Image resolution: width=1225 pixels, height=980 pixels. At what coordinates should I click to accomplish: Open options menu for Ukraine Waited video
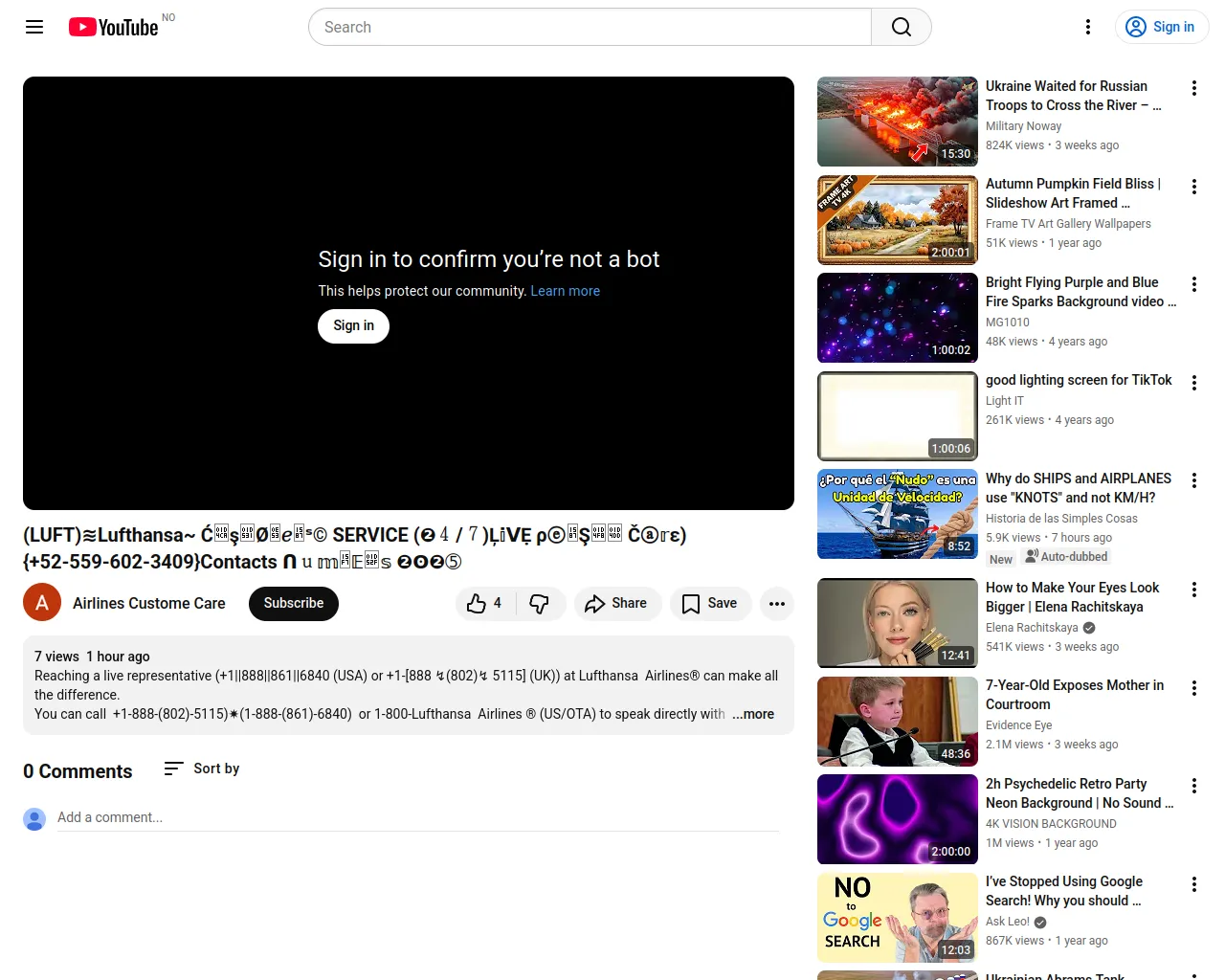[x=1193, y=88]
